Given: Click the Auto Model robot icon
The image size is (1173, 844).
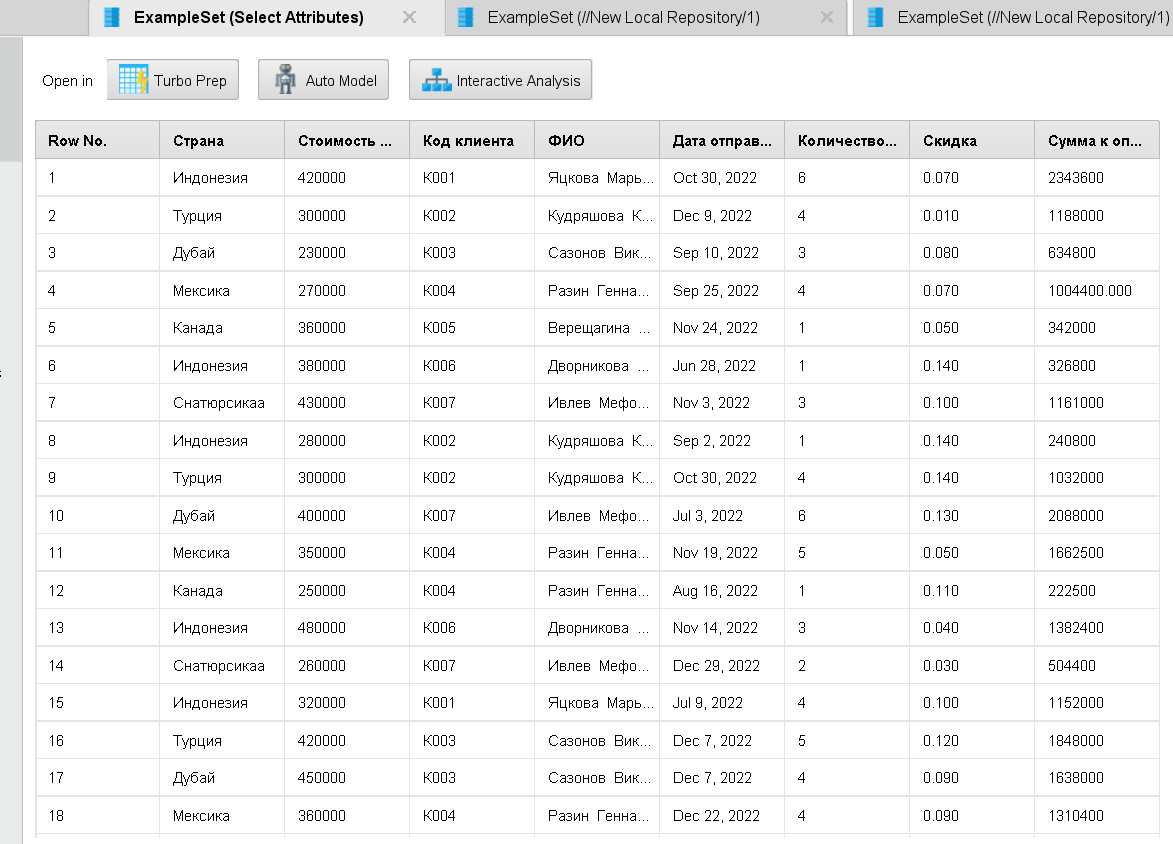Looking at the screenshot, I should 285,80.
